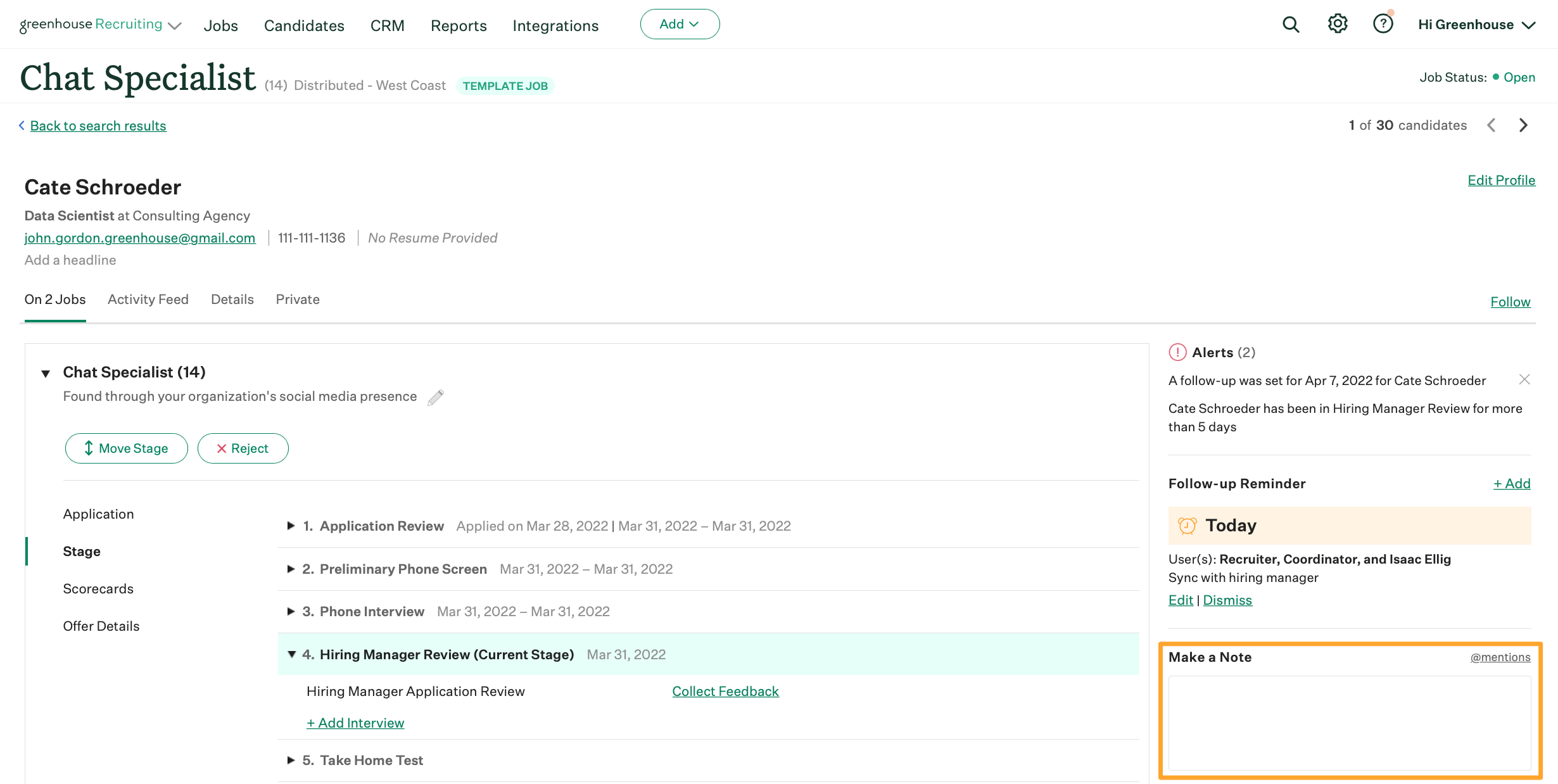This screenshot has width=1558, height=784.
Task: Switch to the Details tab
Action: [x=231, y=299]
